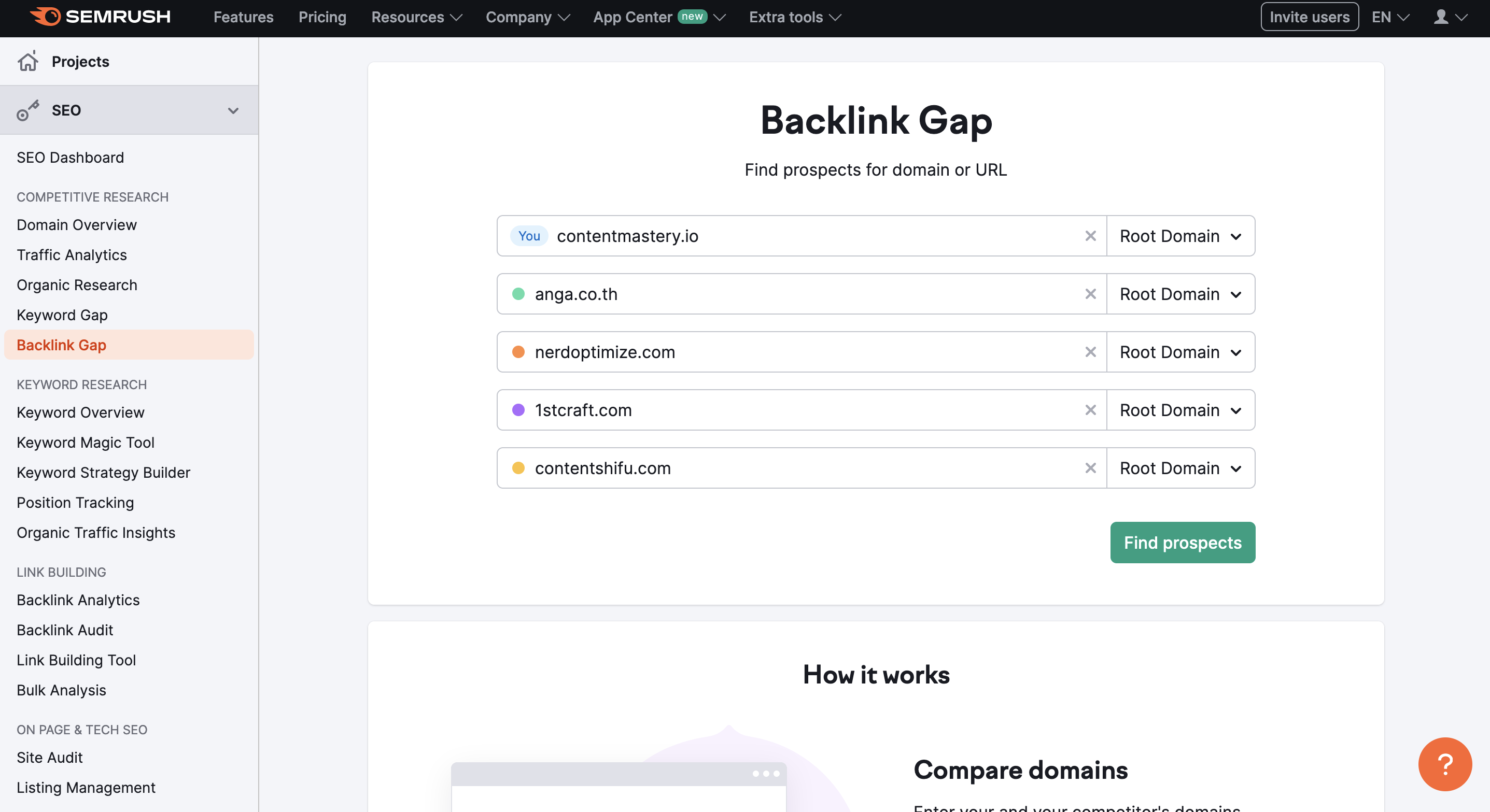Clear the nerdoptimize.com domain field

1090,352
